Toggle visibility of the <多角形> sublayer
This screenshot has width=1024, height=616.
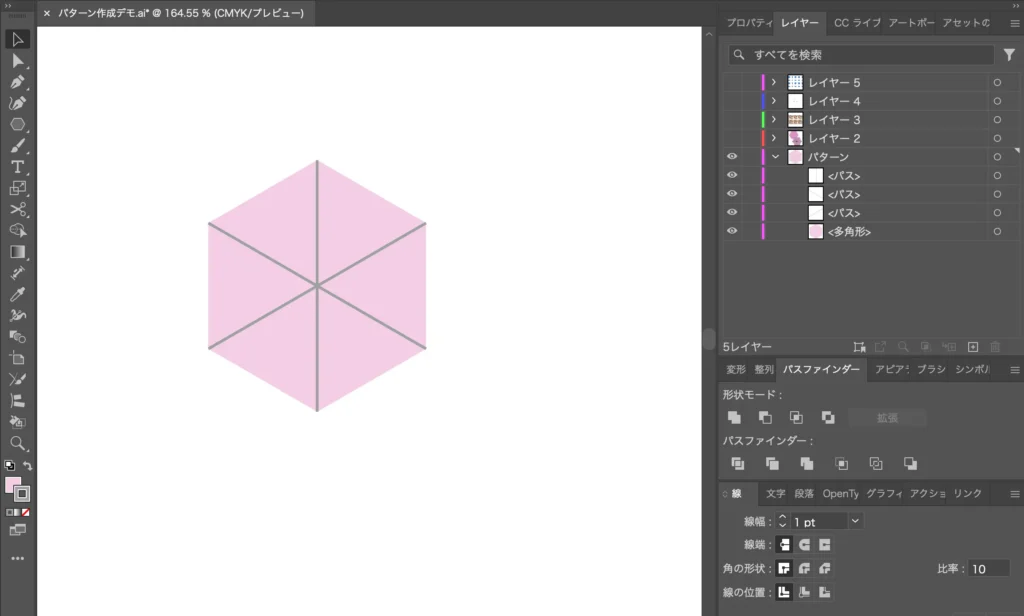click(732, 231)
